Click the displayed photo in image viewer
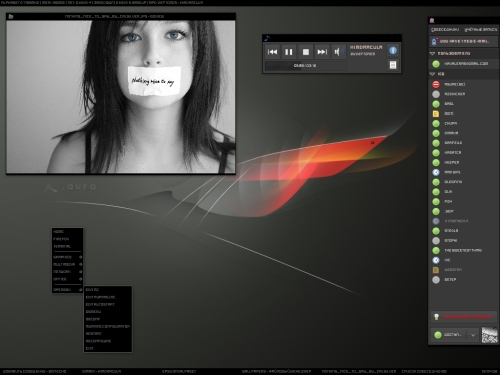Image resolution: width=500 pixels, height=375 pixels. click(x=121, y=97)
